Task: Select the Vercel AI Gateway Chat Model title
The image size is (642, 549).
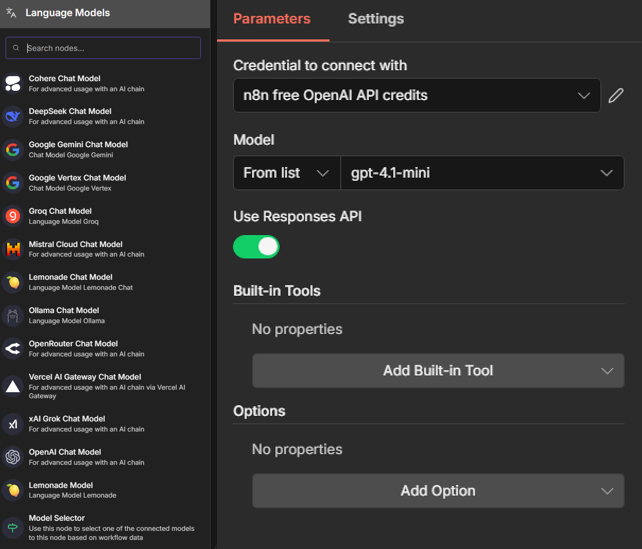Action: (85, 377)
